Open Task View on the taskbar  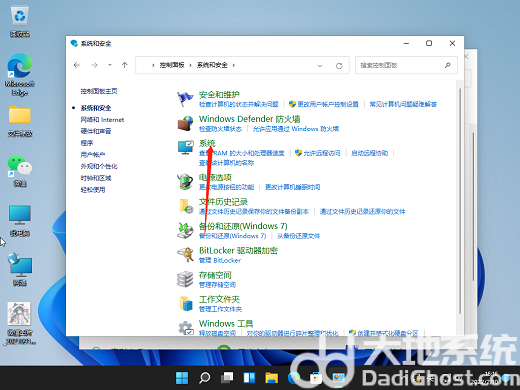pos(227,378)
